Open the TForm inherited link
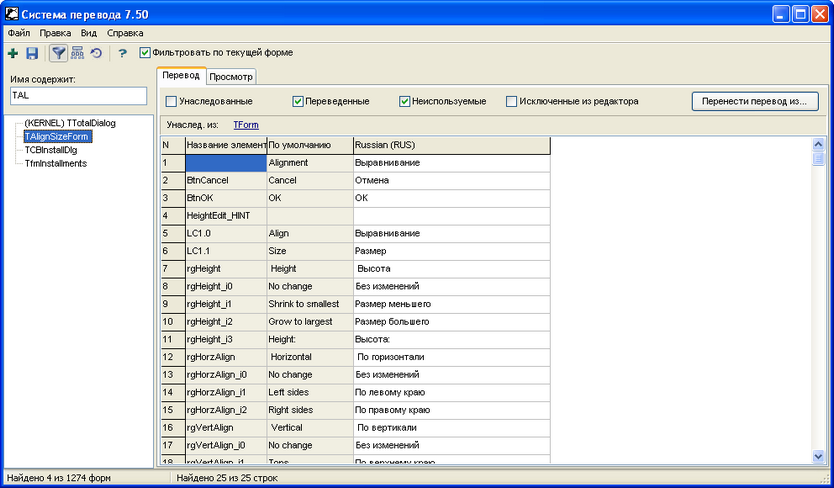Viewport: 834px width, 488px height. coord(246,125)
